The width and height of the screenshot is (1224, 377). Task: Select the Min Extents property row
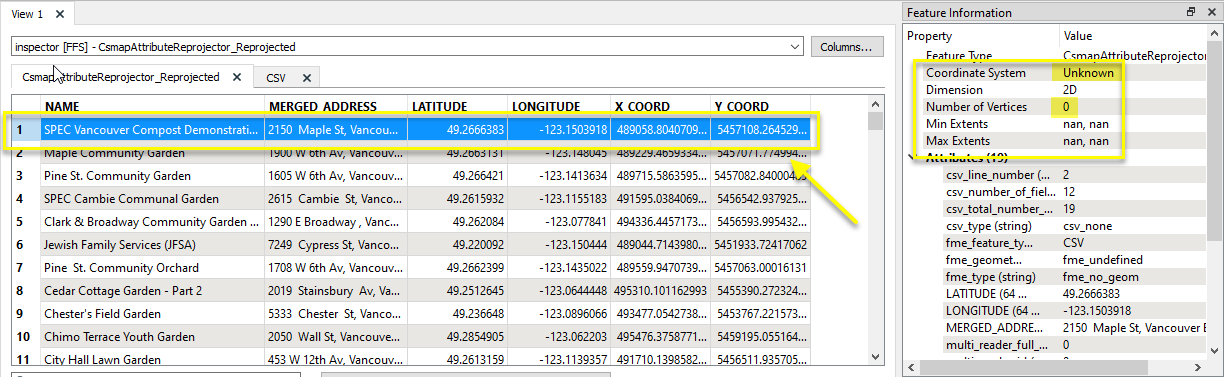(1055, 124)
